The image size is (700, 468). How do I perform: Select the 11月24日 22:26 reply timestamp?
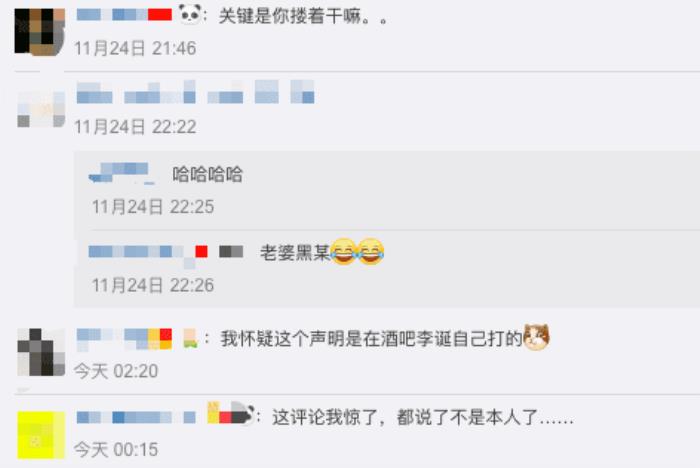click(153, 285)
